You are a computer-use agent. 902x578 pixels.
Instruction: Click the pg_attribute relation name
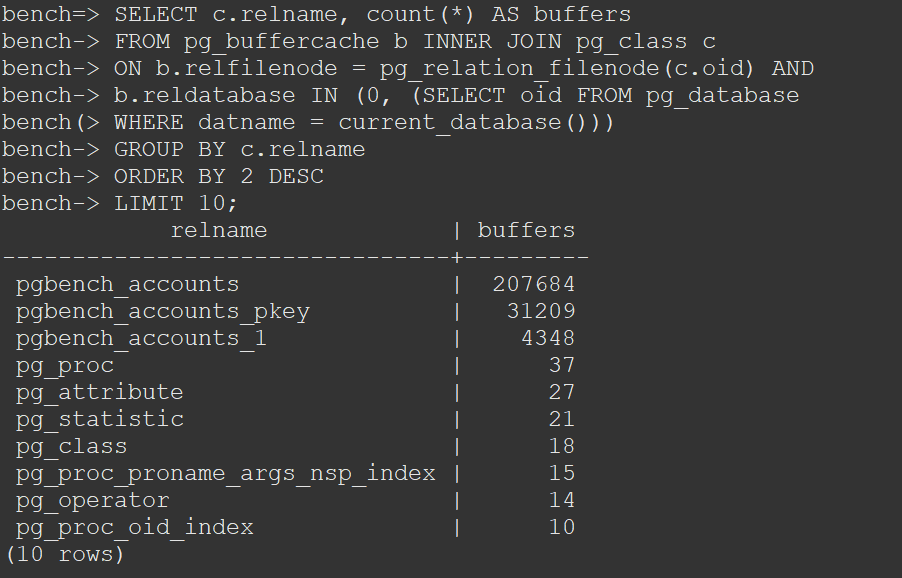100,393
